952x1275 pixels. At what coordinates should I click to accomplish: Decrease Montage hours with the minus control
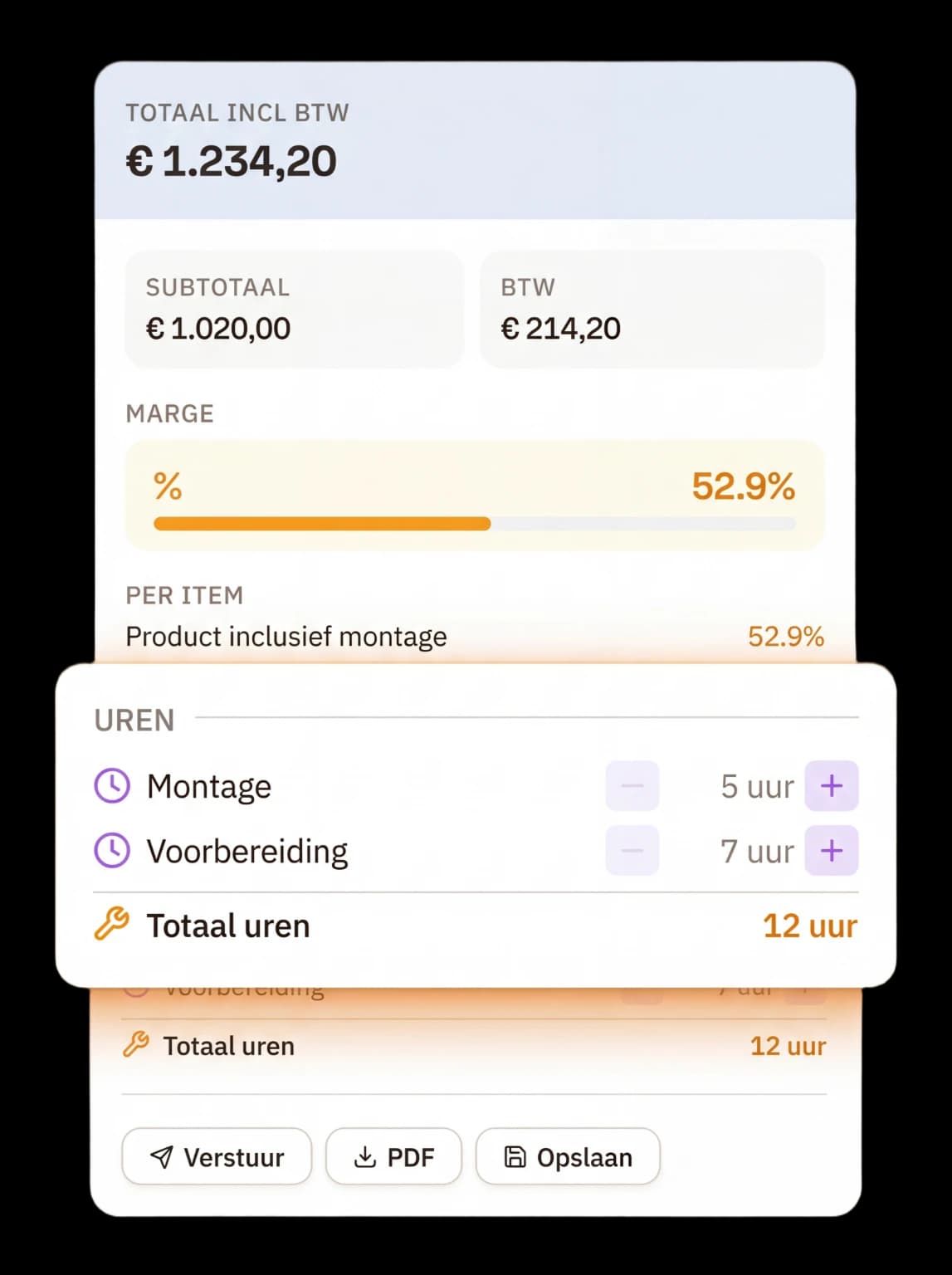[x=632, y=785]
